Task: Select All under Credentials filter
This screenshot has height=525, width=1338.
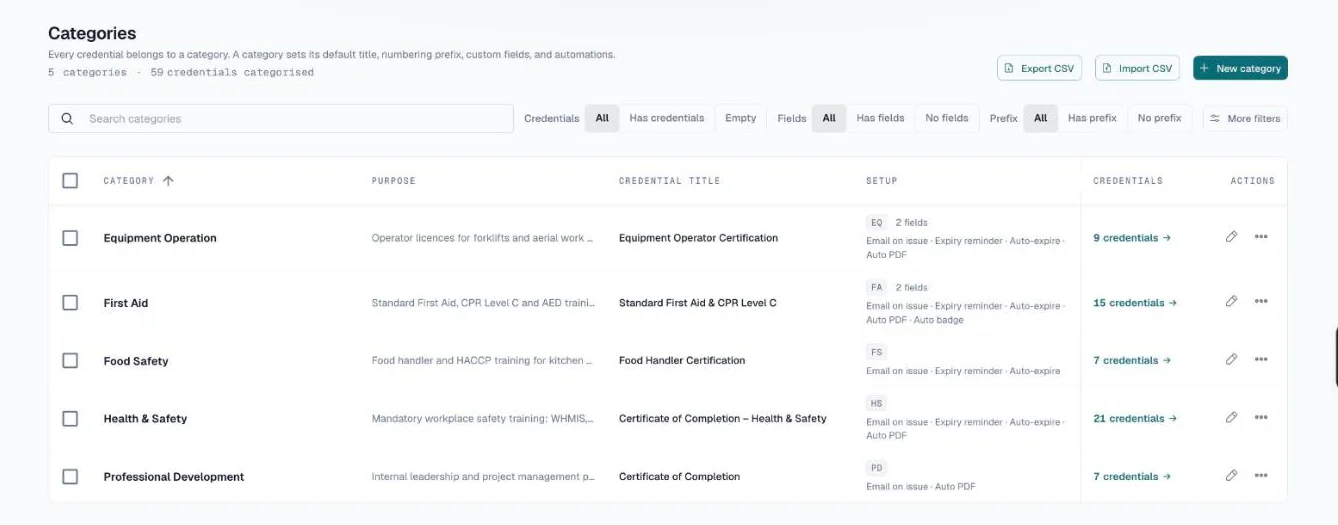Action: point(602,118)
